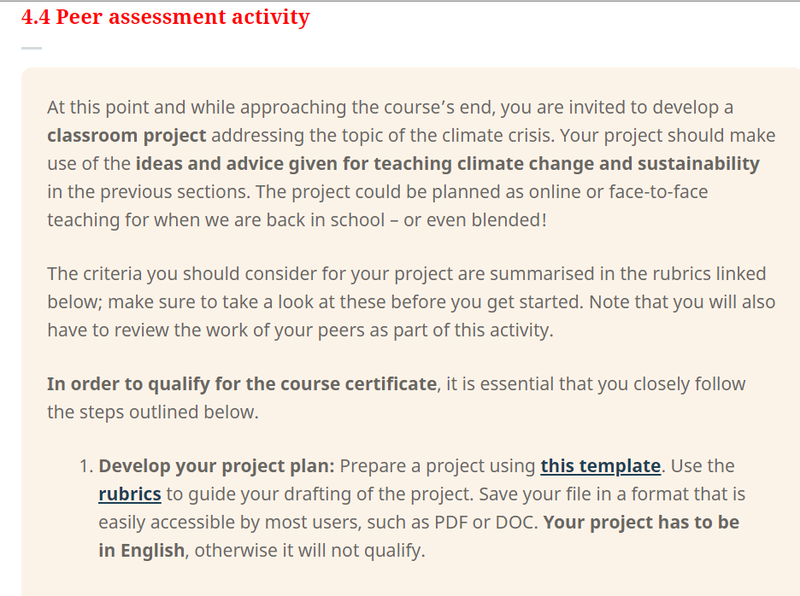800x596 pixels.
Task: Click the "face-to-face" word
Action: coord(658,192)
